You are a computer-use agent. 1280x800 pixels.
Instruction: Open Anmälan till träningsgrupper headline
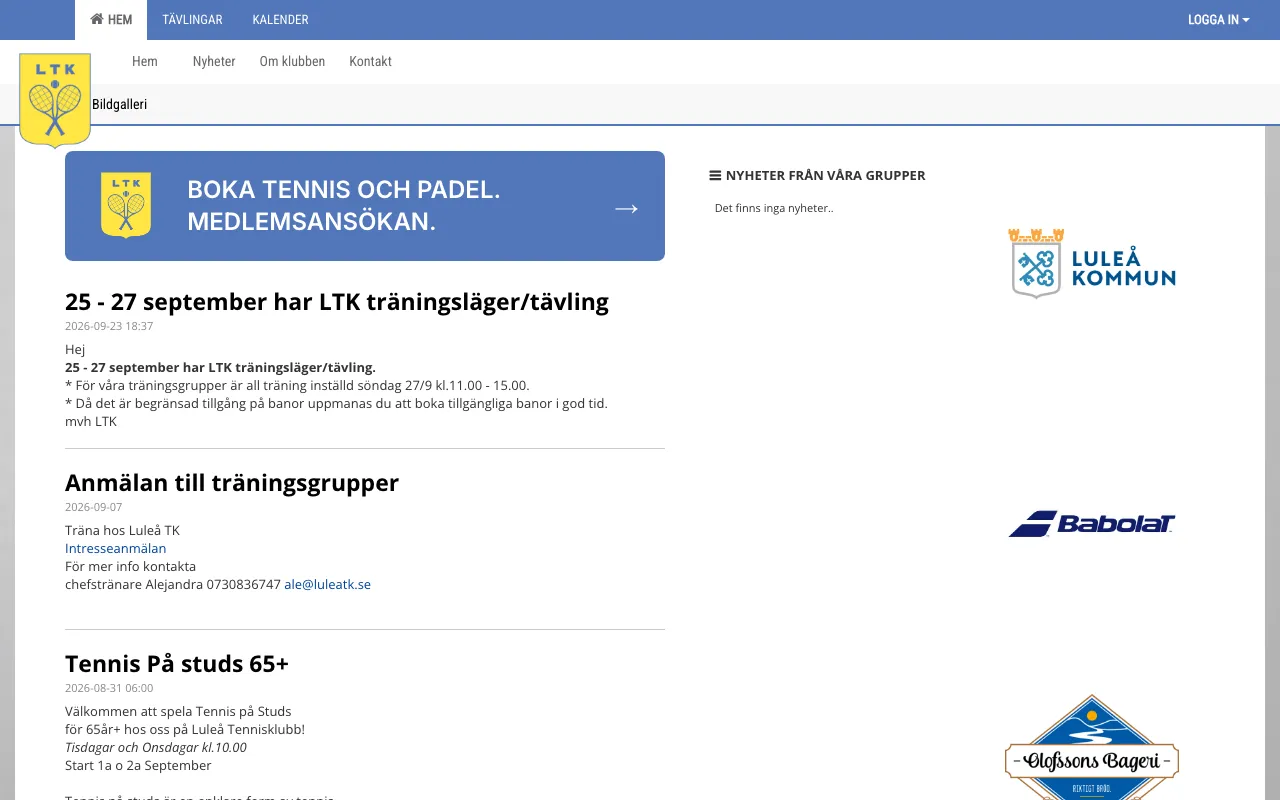point(232,482)
